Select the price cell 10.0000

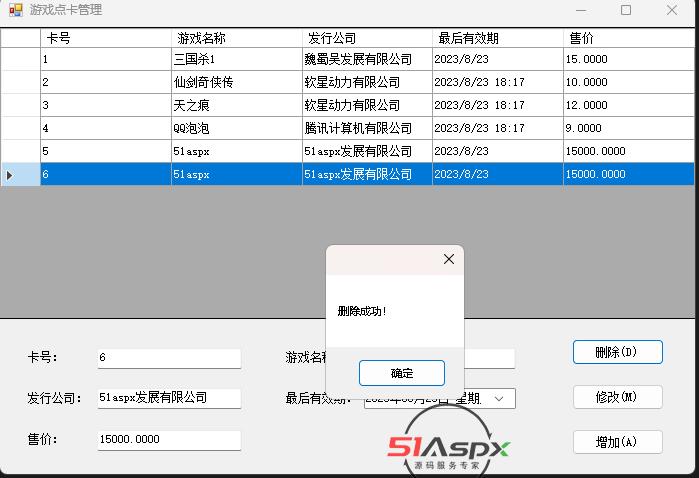click(x=629, y=82)
